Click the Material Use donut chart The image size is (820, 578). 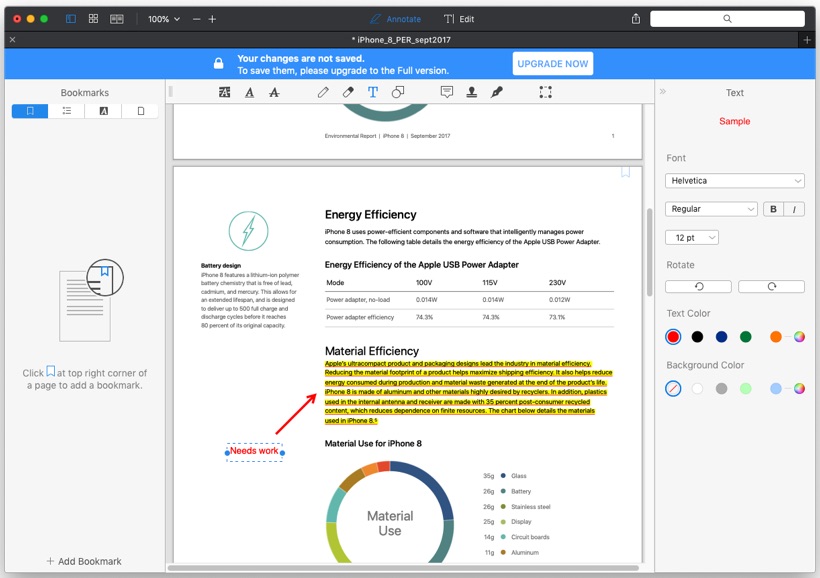click(x=390, y=513)
